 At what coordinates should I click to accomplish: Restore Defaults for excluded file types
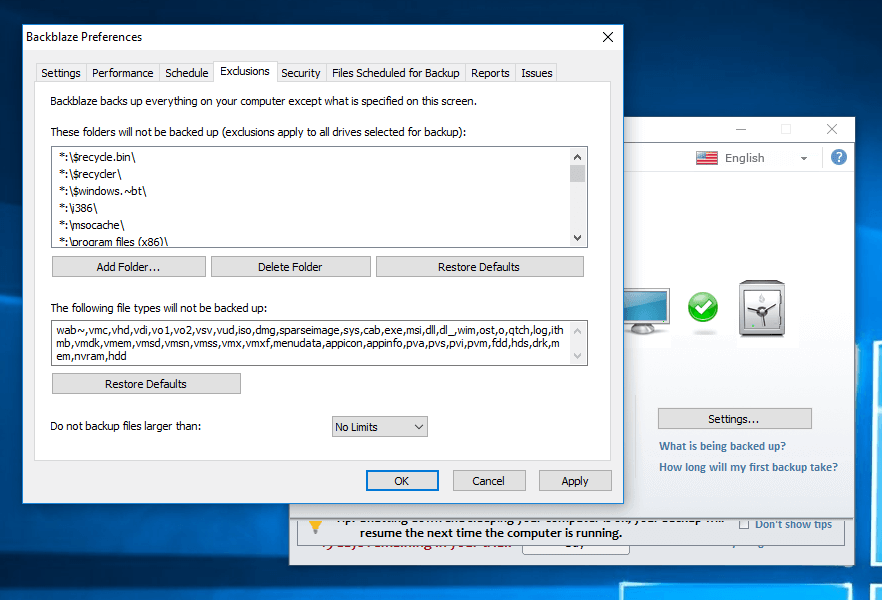coord(146,384)
